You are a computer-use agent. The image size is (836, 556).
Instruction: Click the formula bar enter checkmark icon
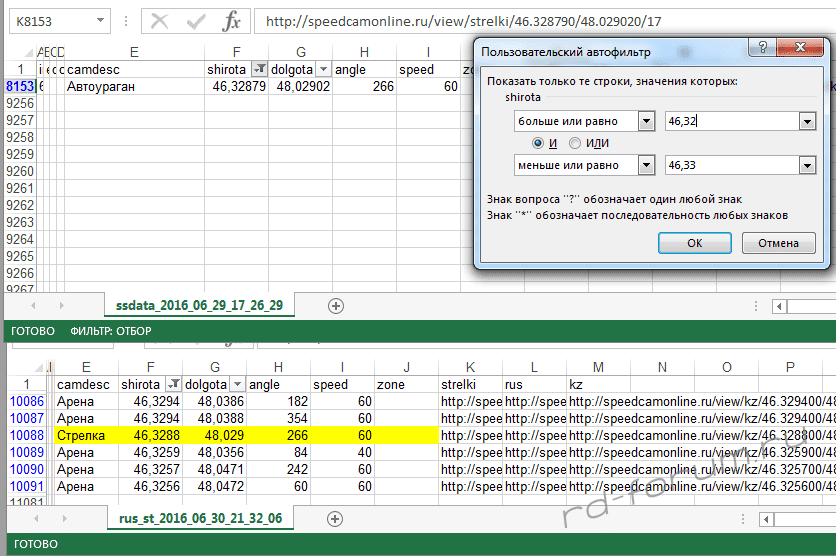[x=196, y=21]
